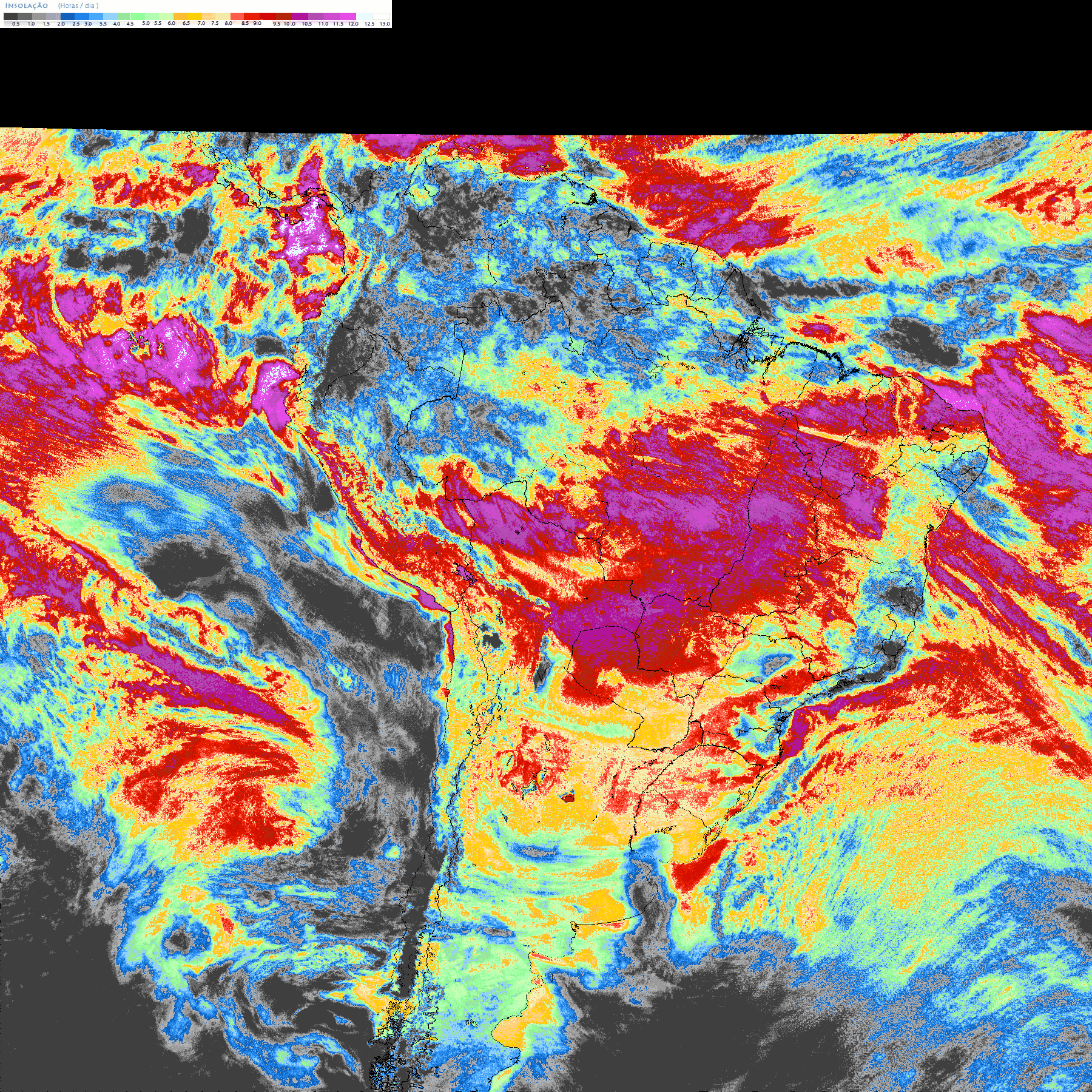The width and height of the screenshot is (1092, 1092).
Task: Click the 12.0 legend value
Action: click(x=353, y=24)
